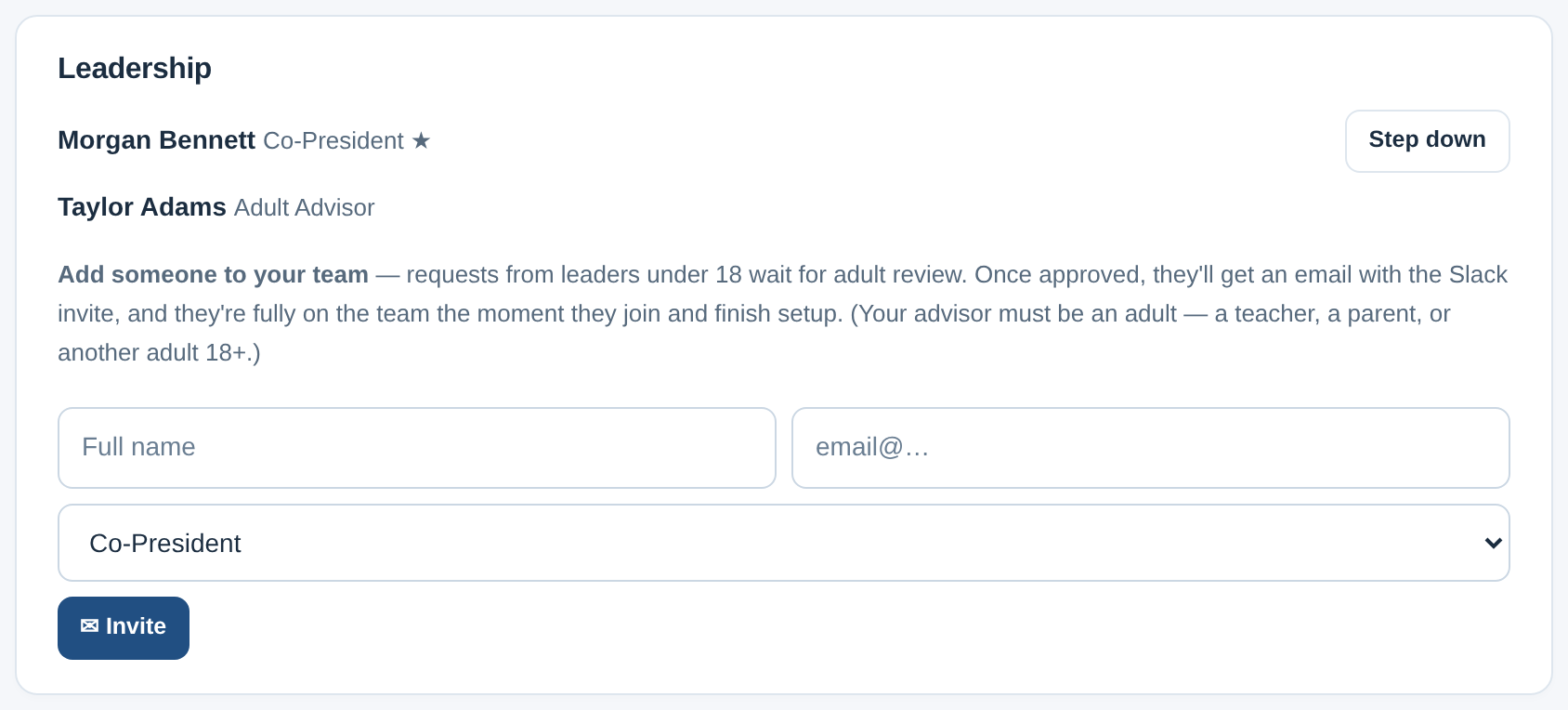Viewport: 1568px width, 710px height.
Task: Click the bold Add someone to your team text
Action: tap(213, 275)
